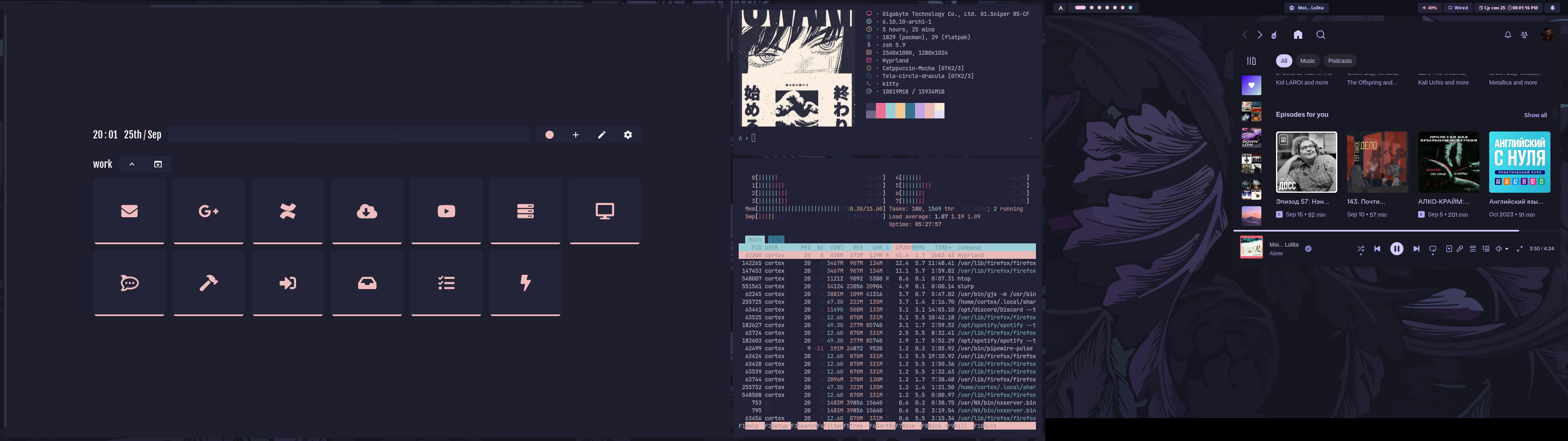Open Английский язык episode cover
Screen dimensions: 1568x441
coord(1519,162)
